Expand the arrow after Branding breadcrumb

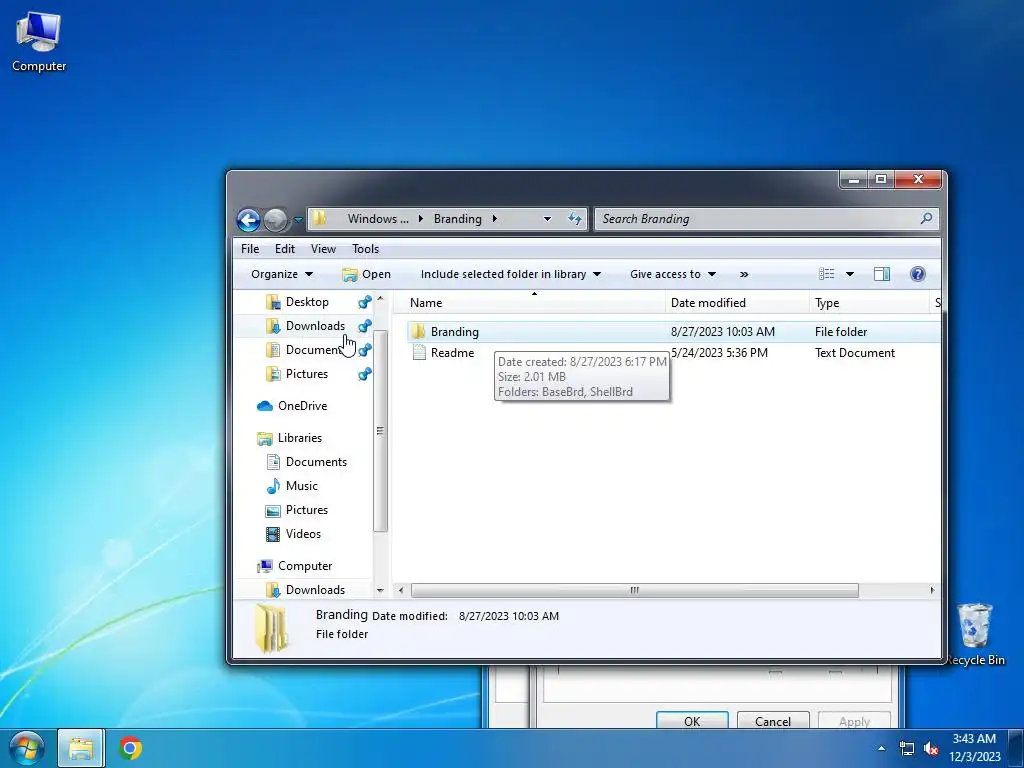tap(494, 219)
